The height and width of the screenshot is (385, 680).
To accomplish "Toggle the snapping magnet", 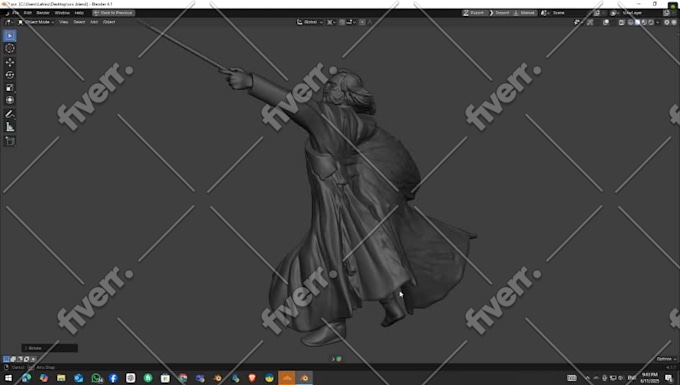I will [x=342, y=22].
